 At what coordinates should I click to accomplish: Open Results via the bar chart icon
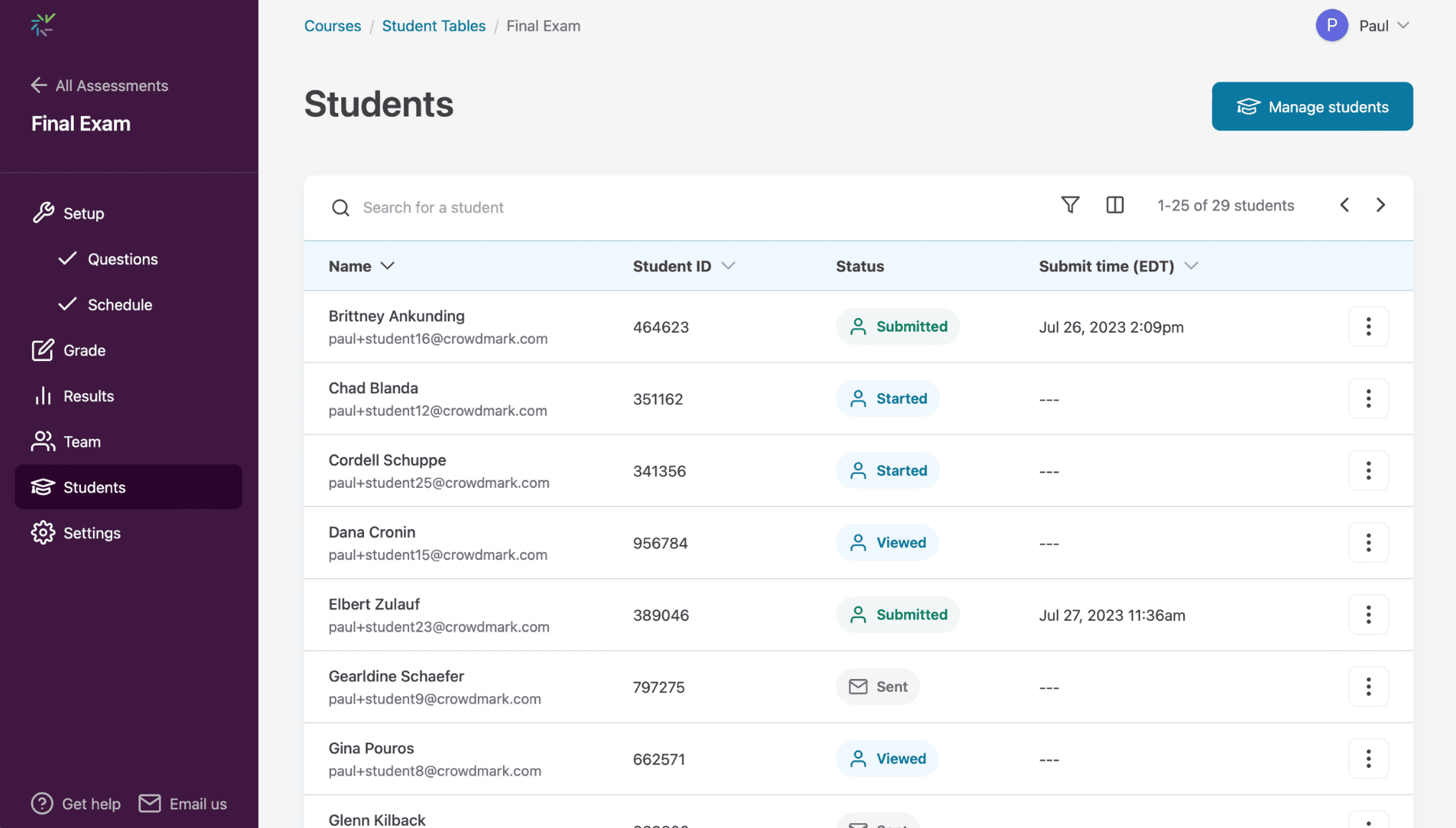(x=44, y=395)
